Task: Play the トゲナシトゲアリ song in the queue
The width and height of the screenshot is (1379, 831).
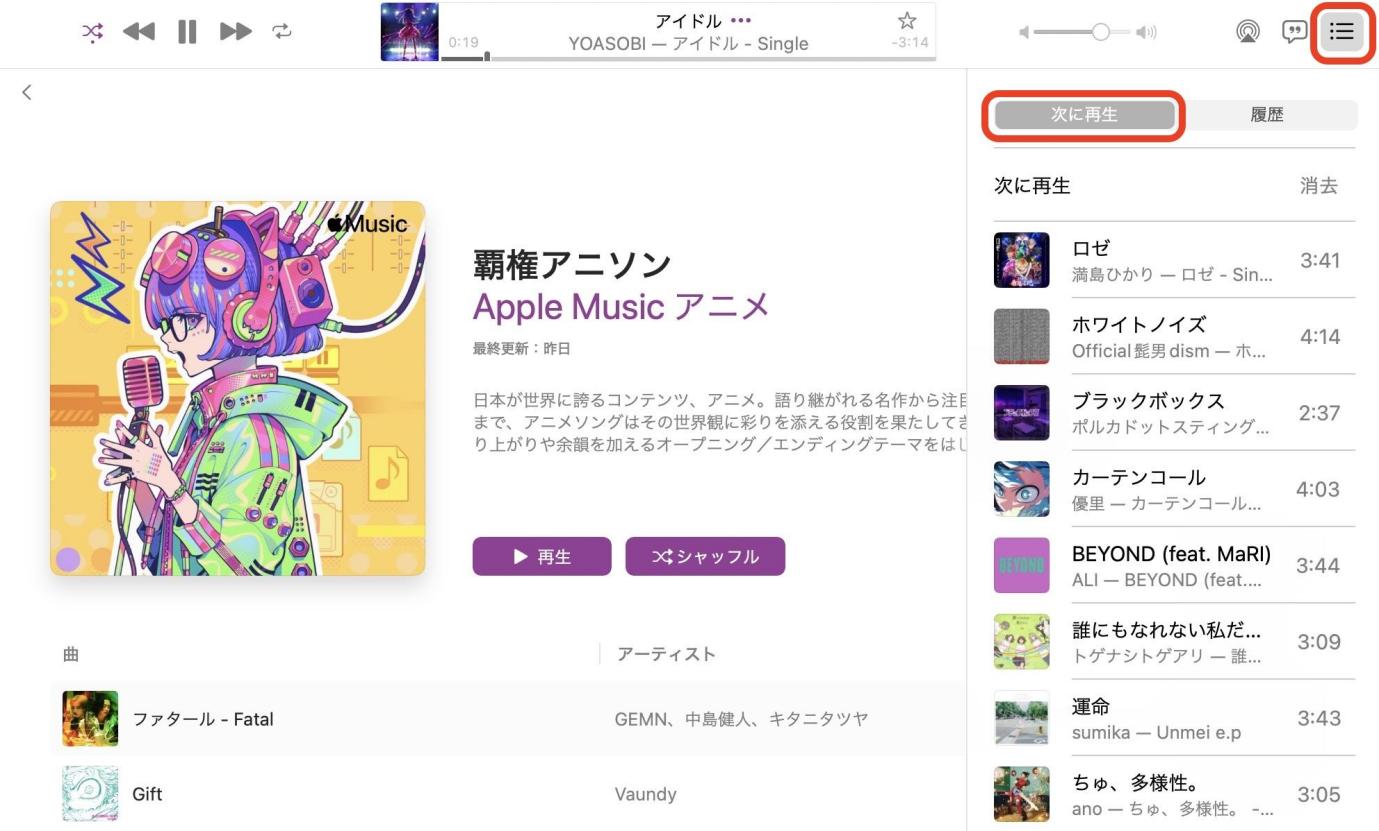Action: pyautogui.click(x=1175, y=642)
